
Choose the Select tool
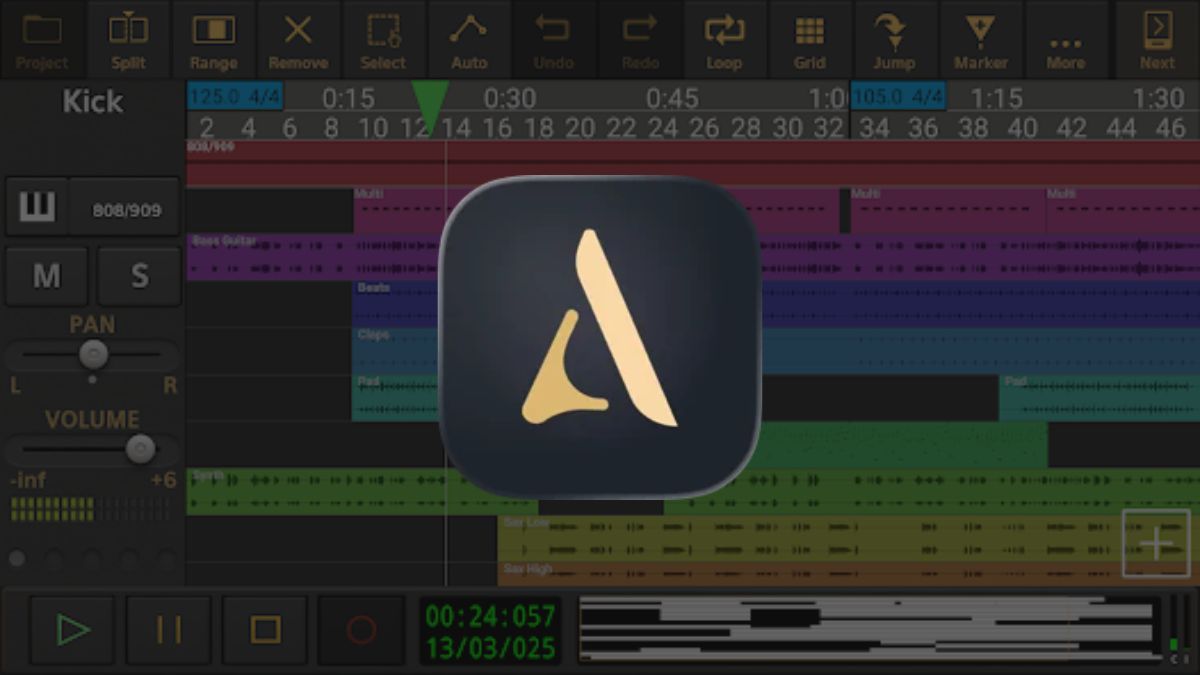pyautogui.click(x=383, y=40)
